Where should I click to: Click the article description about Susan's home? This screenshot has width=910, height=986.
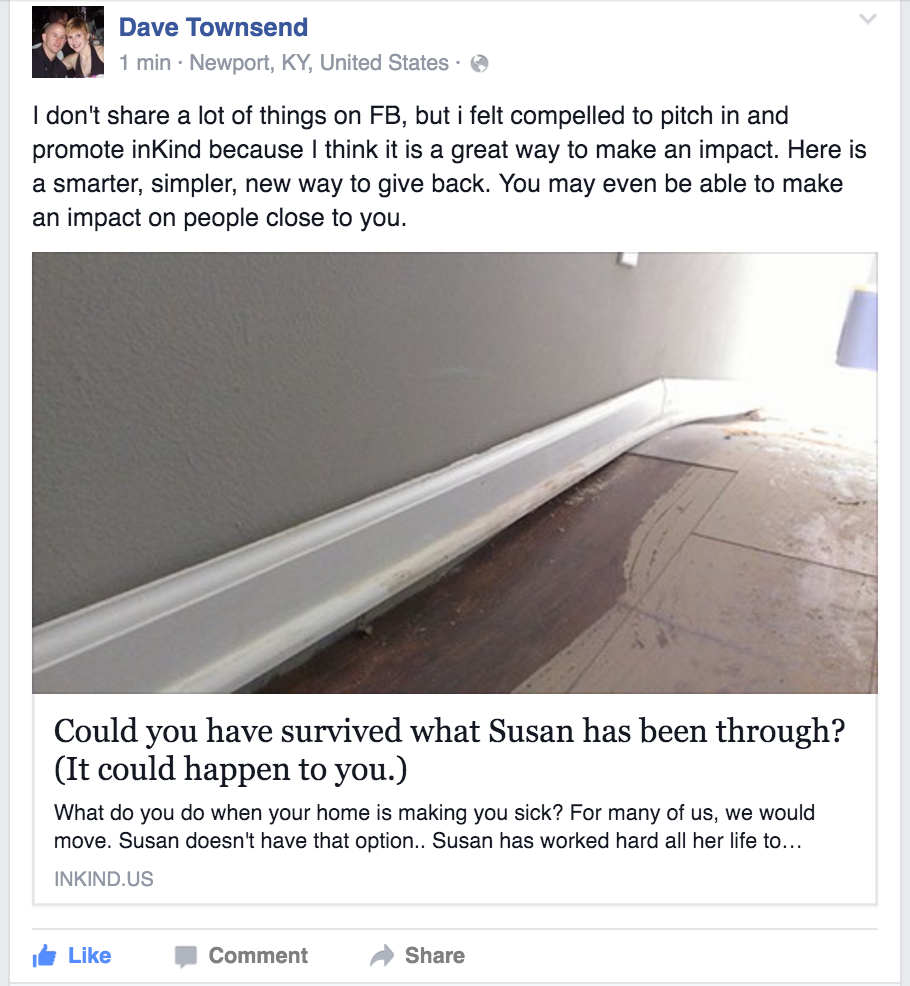[x=434, y=826]
